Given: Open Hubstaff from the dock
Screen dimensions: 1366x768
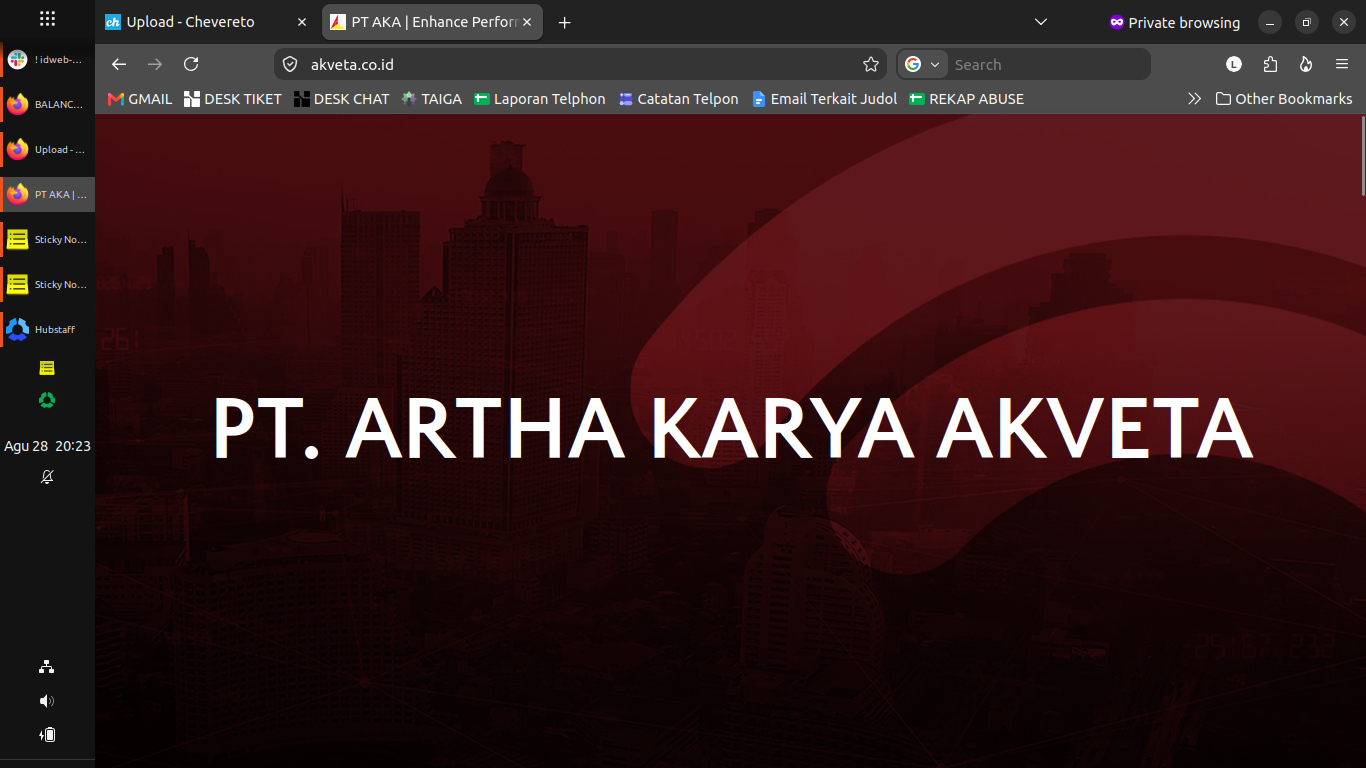Looking at the screenshot, I should 47,329.
